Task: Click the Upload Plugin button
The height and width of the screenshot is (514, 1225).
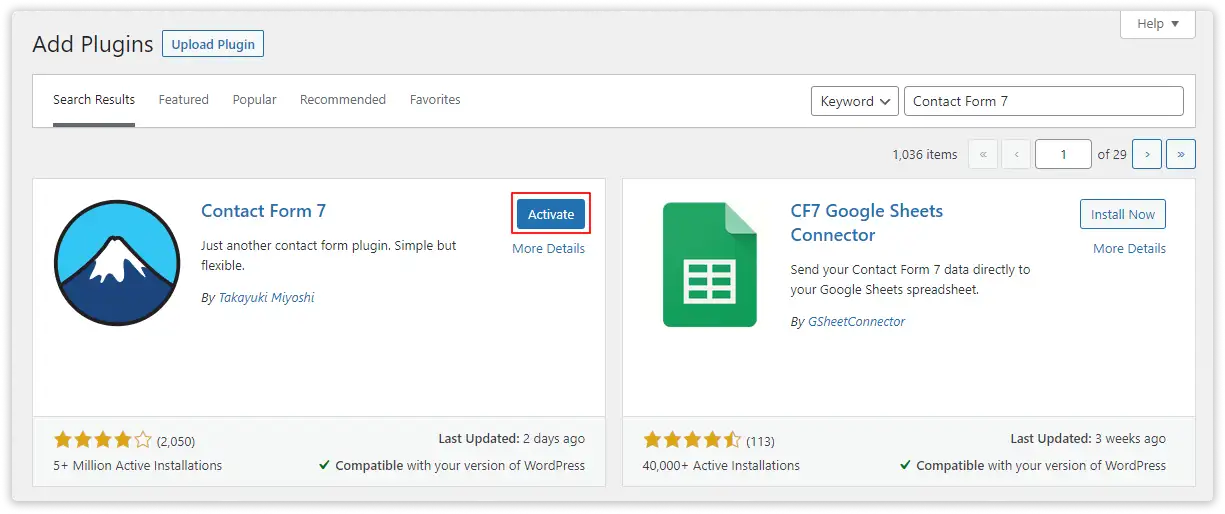Action: click(x=213, y=44)
